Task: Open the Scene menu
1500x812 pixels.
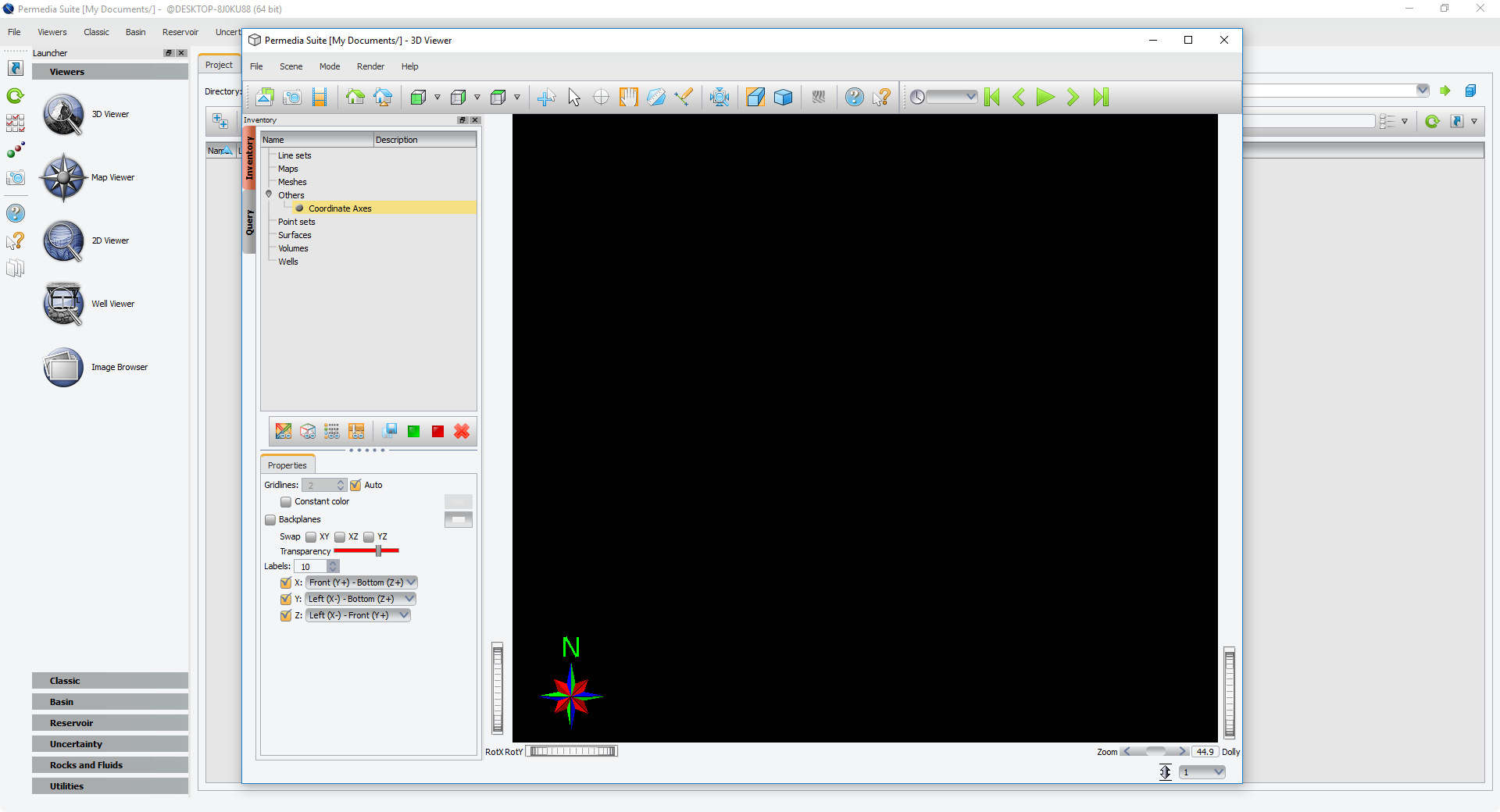Action: pos(291,66)
